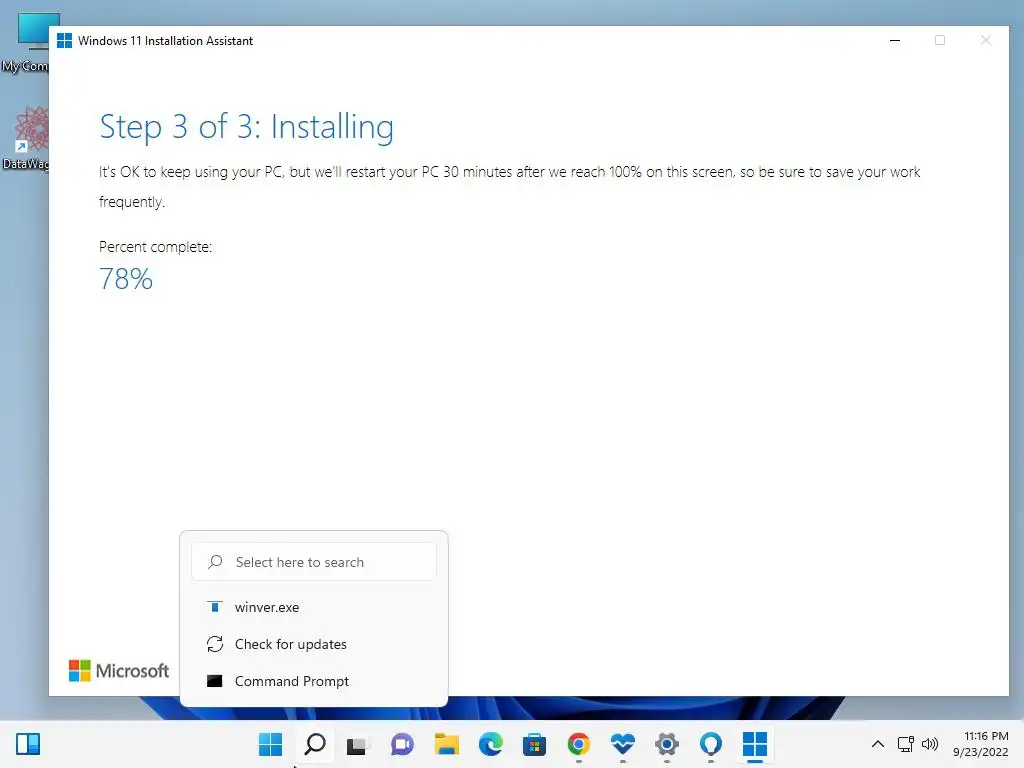Show hidden tray icons chevron
This screenshot has width=1024, height=768.
coord(878,744)
